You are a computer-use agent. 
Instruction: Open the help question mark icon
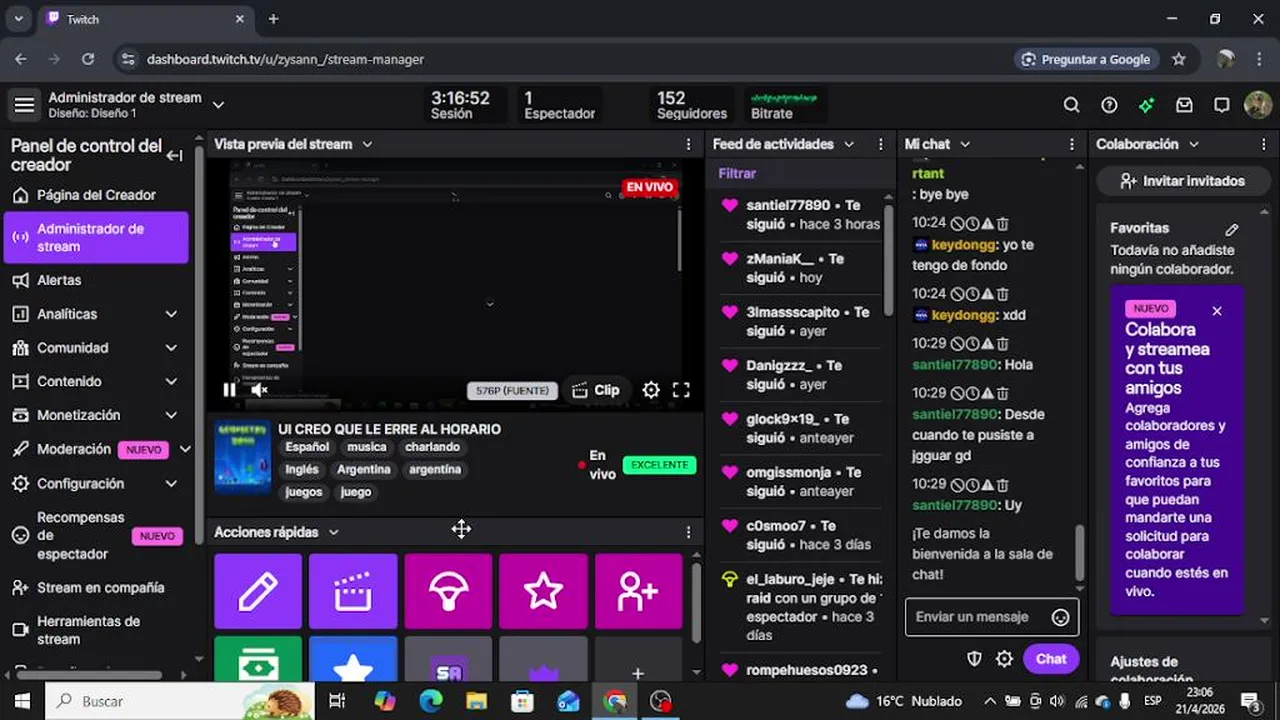(1109, 105)
